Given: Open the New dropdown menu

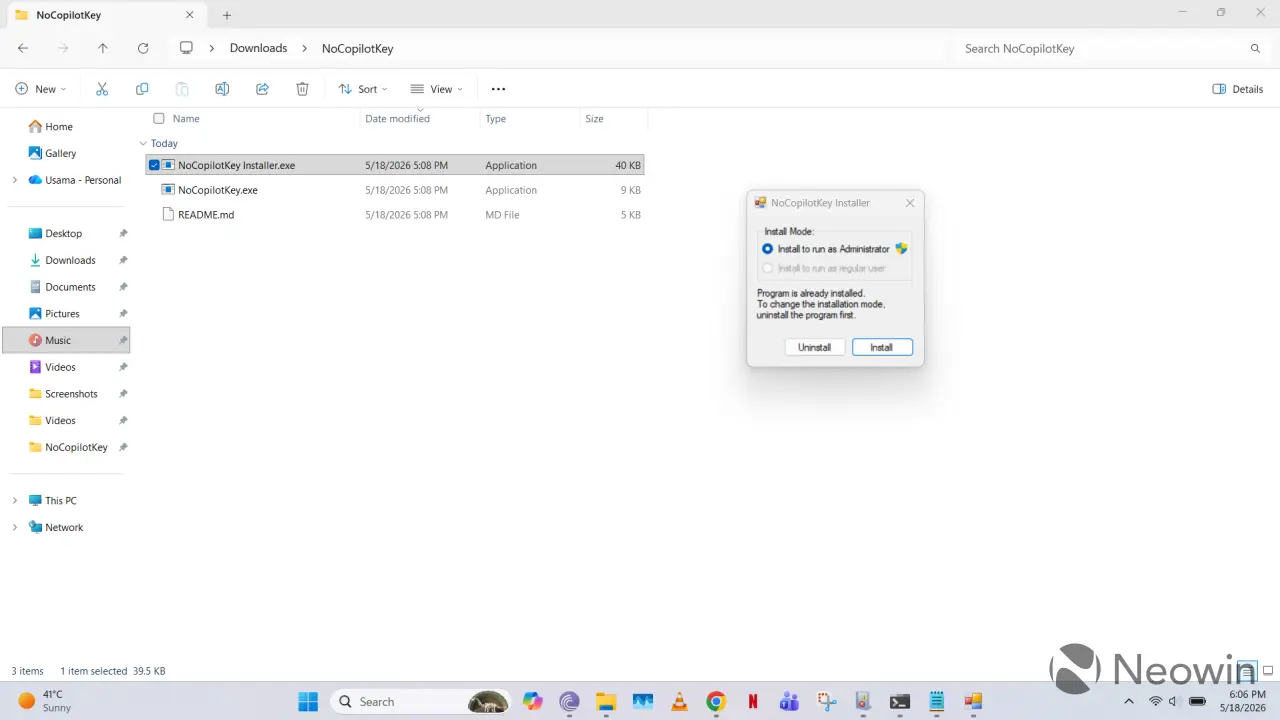Looking at the screenshot, I should [x=41, y=89].
